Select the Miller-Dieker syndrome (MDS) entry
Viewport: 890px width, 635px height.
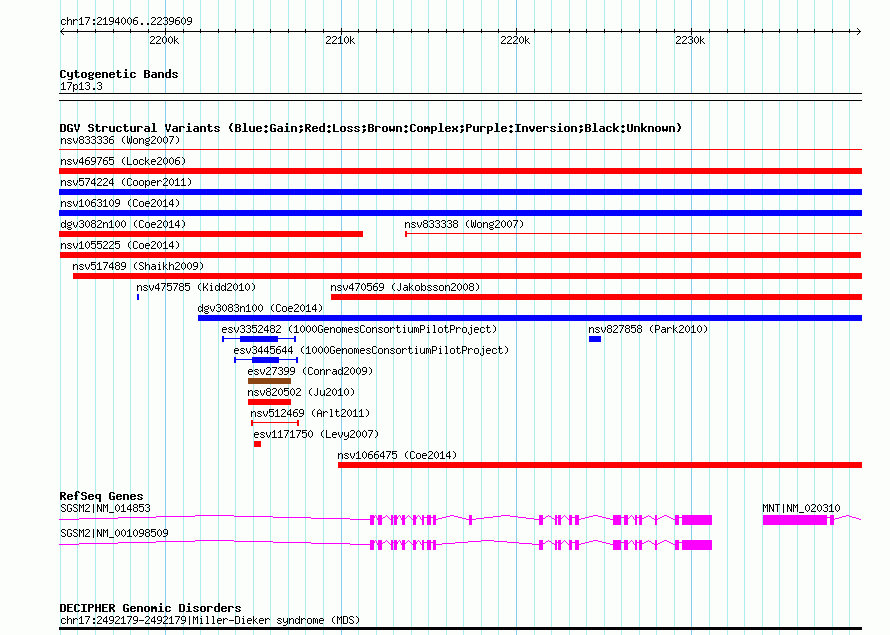pos(210,620)
